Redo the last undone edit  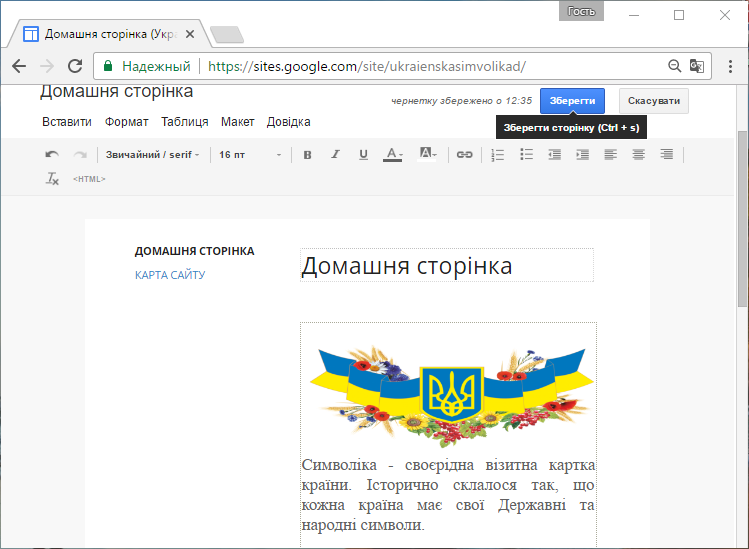(80, 154)
